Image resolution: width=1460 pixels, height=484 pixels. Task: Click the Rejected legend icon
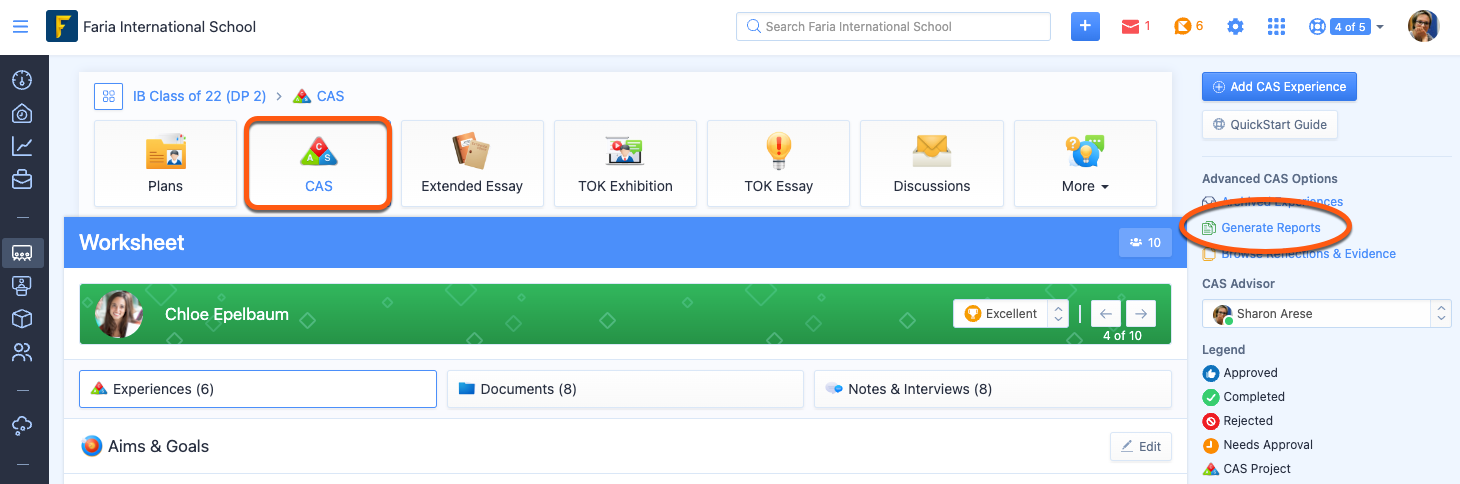1211,421
